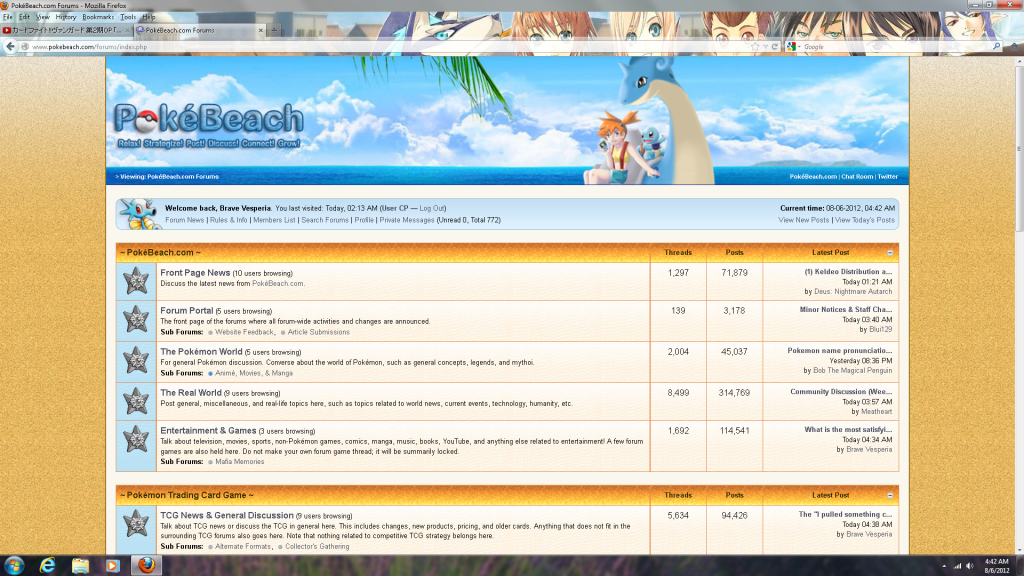Click the Forum Portal star icon
The height and width of the screenshot is (576, 1024).
coord(136,320)
